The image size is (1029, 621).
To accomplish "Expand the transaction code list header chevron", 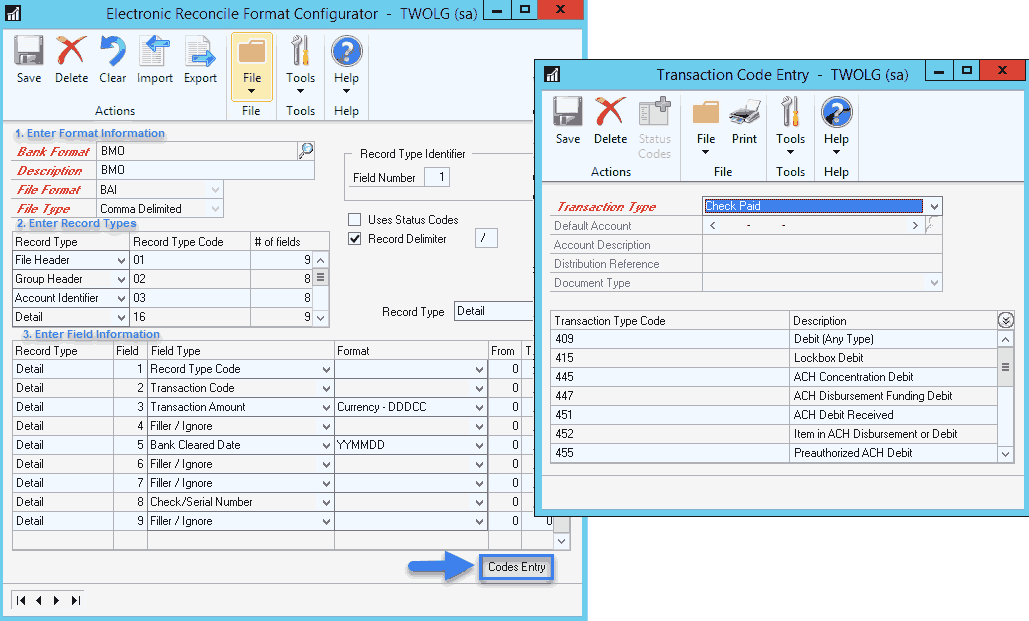I will [x=1006, y=320].
